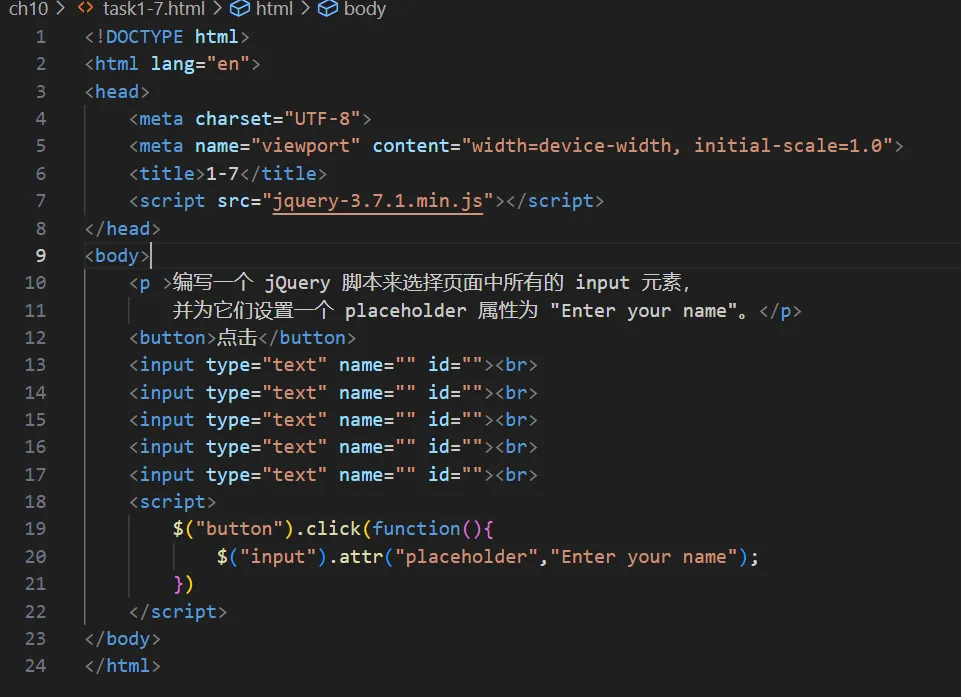Click the HTML file icon in breadcrumb
961x697 pixels.
86,8
